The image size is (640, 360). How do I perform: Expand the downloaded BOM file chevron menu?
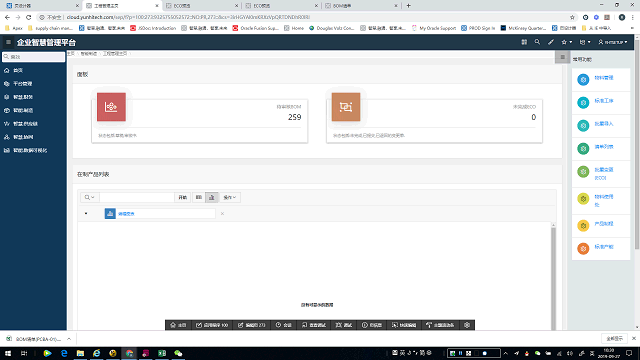tap(69, 339)
